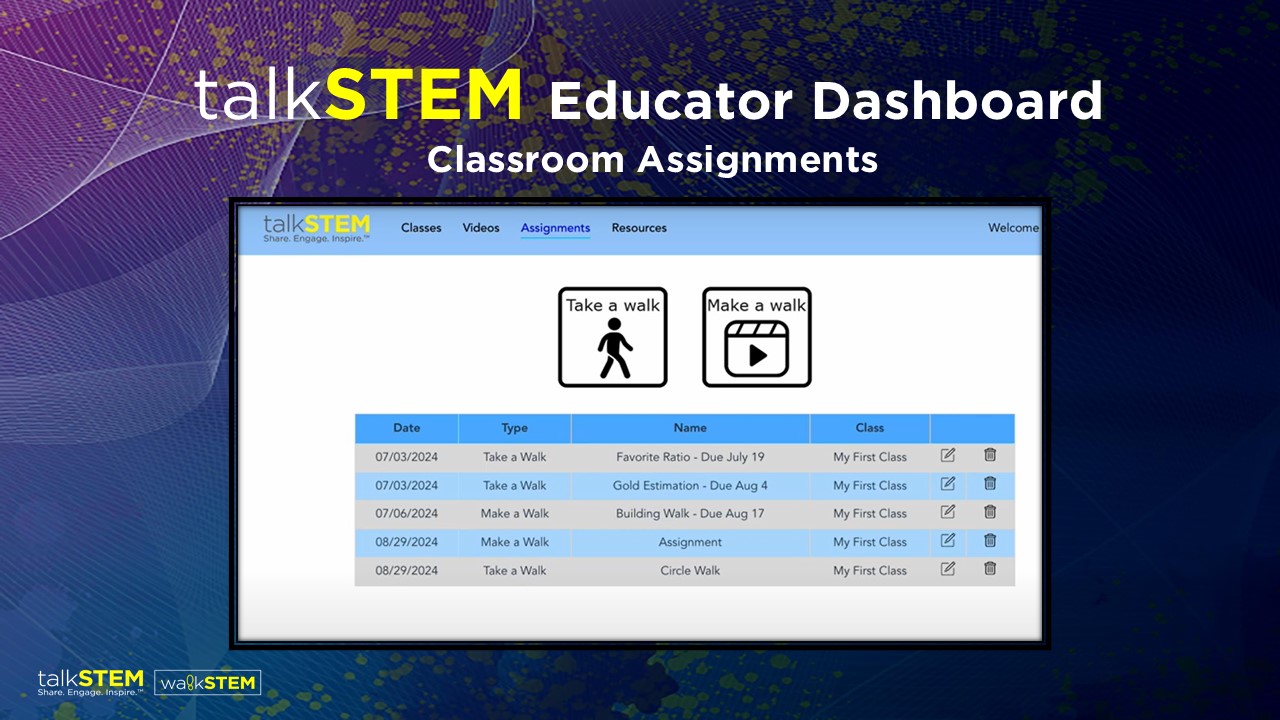Screen dimensions: 1280x720
Task: Click the Name column header
Action: click(690, 428)
